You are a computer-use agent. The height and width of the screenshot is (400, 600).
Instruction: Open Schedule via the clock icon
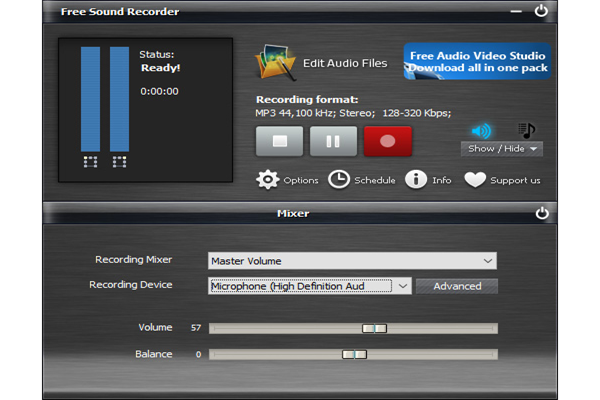point(339,180)
